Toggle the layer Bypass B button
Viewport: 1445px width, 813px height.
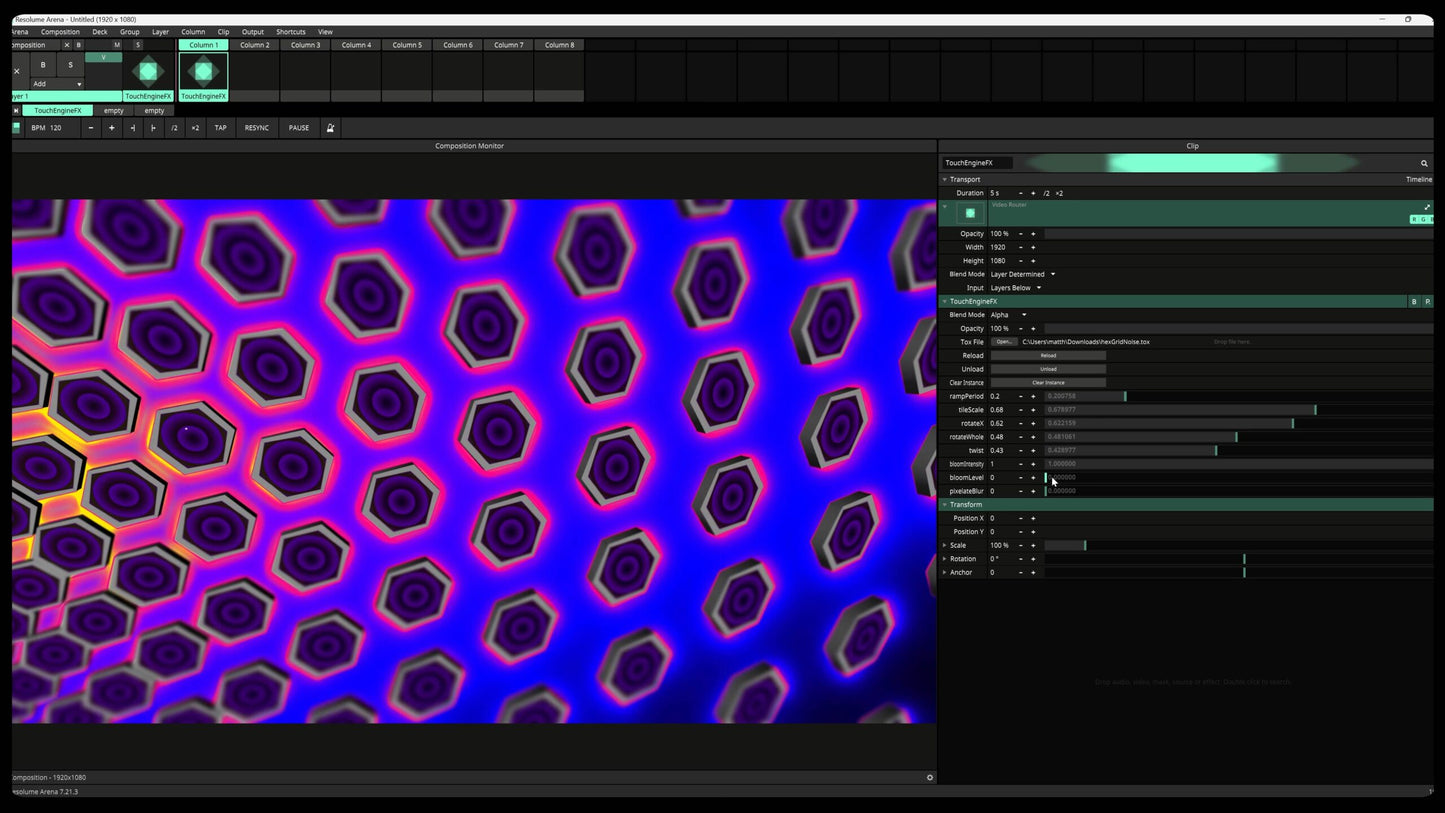43,65
